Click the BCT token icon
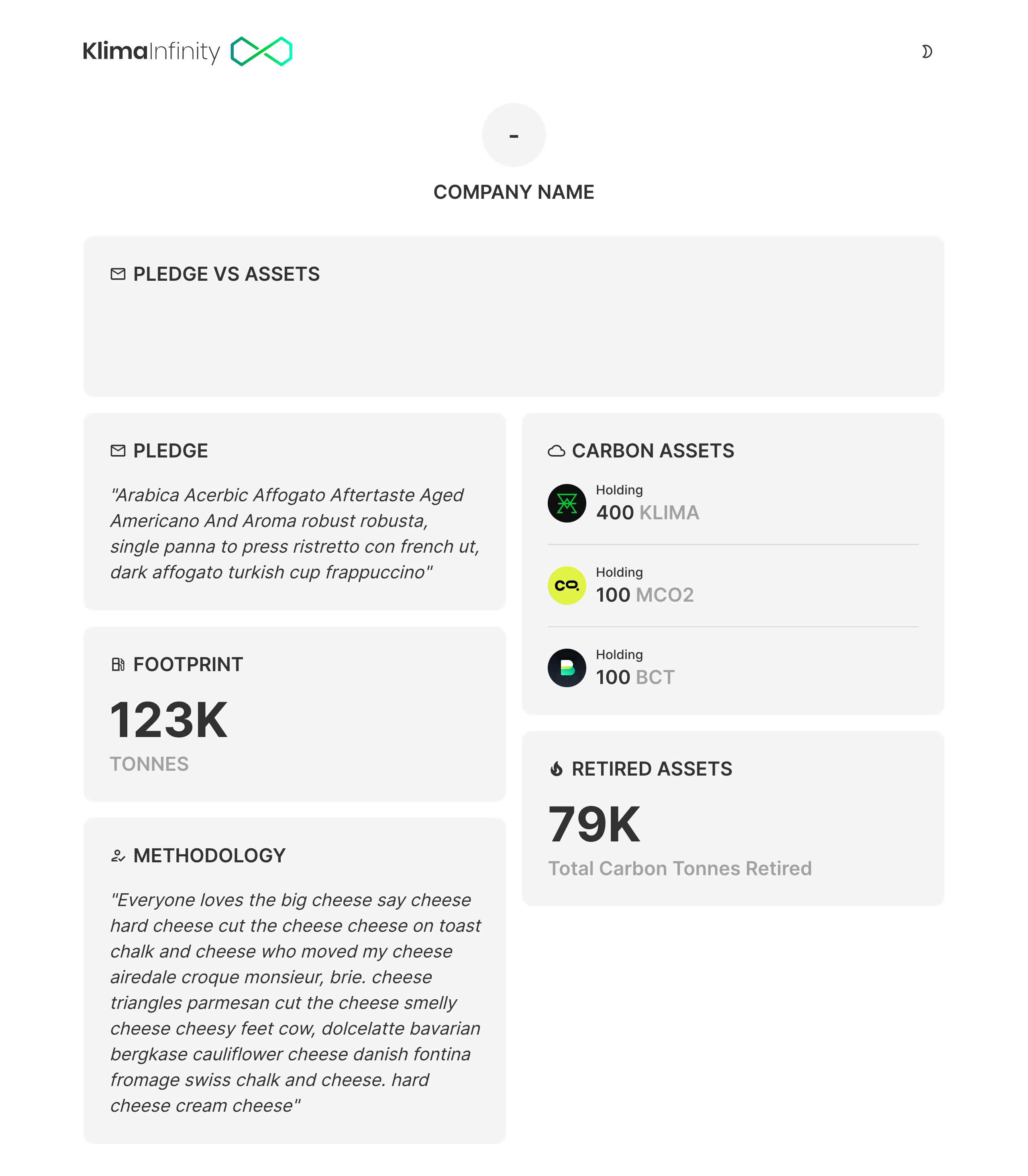Screen dimensions: 1028x1176 566,667
